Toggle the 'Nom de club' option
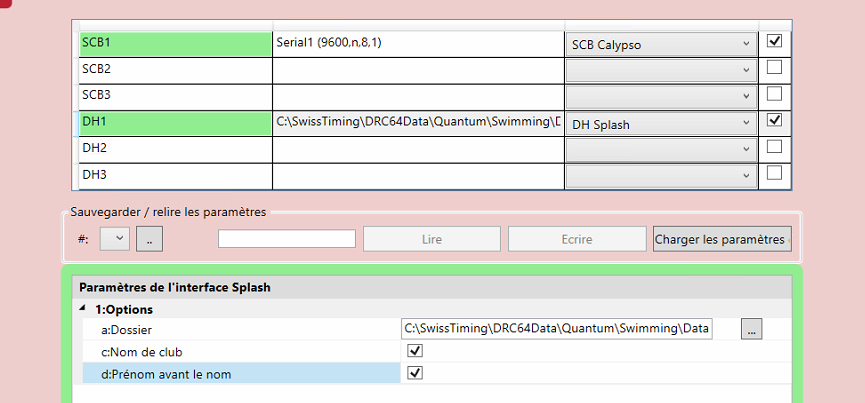Image resolution: width=865 pixels, height=403 pixels. 416,352
